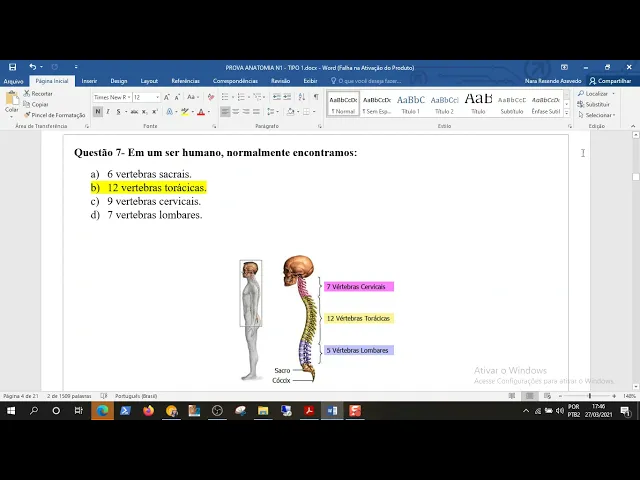
Task: Decrease font size with the shrink font icon
Action: [177, 97]
